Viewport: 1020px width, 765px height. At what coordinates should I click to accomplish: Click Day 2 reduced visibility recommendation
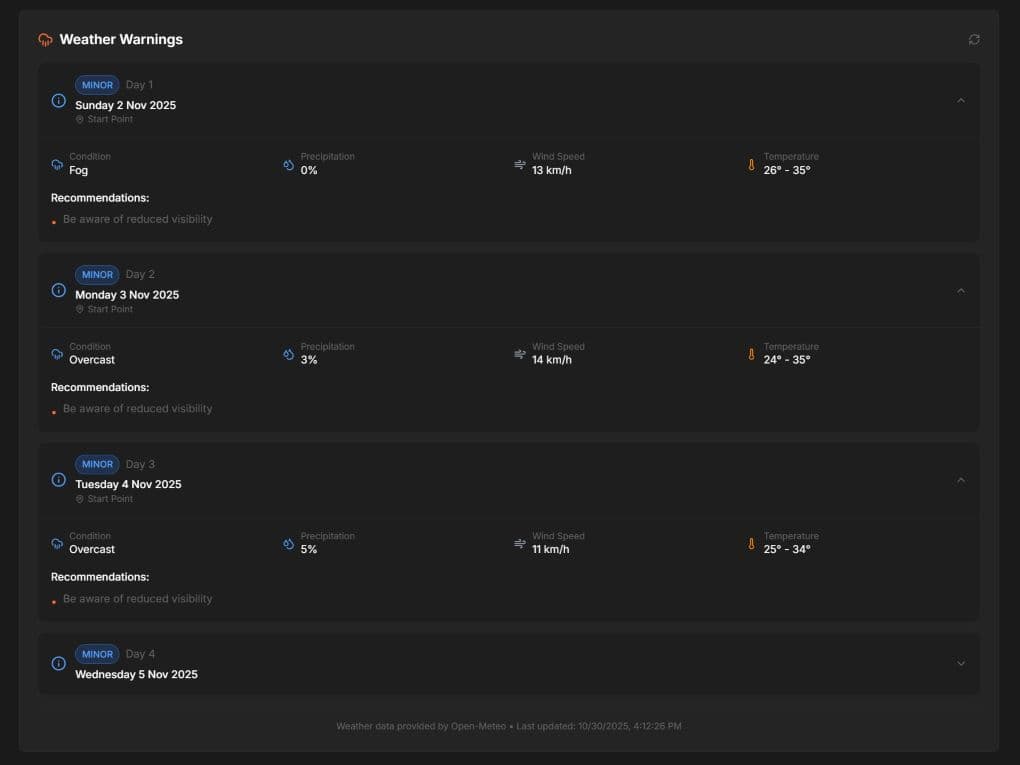tap(137, 409)
